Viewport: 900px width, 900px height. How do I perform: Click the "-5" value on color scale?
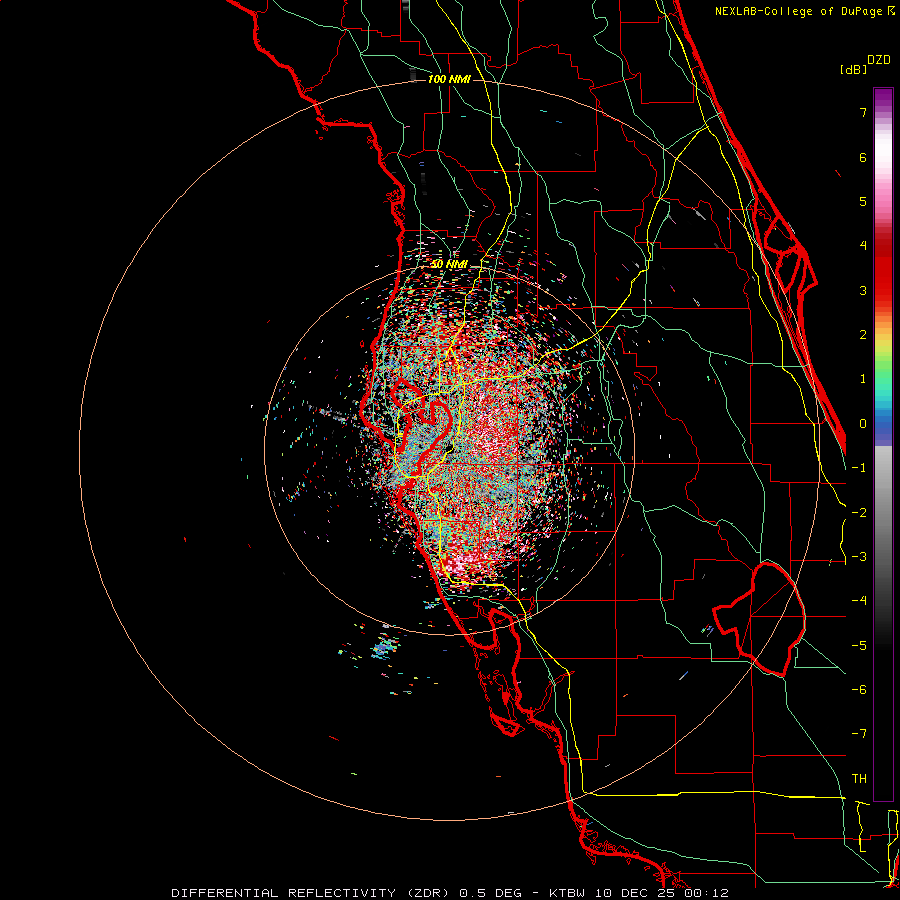(859, 646)
